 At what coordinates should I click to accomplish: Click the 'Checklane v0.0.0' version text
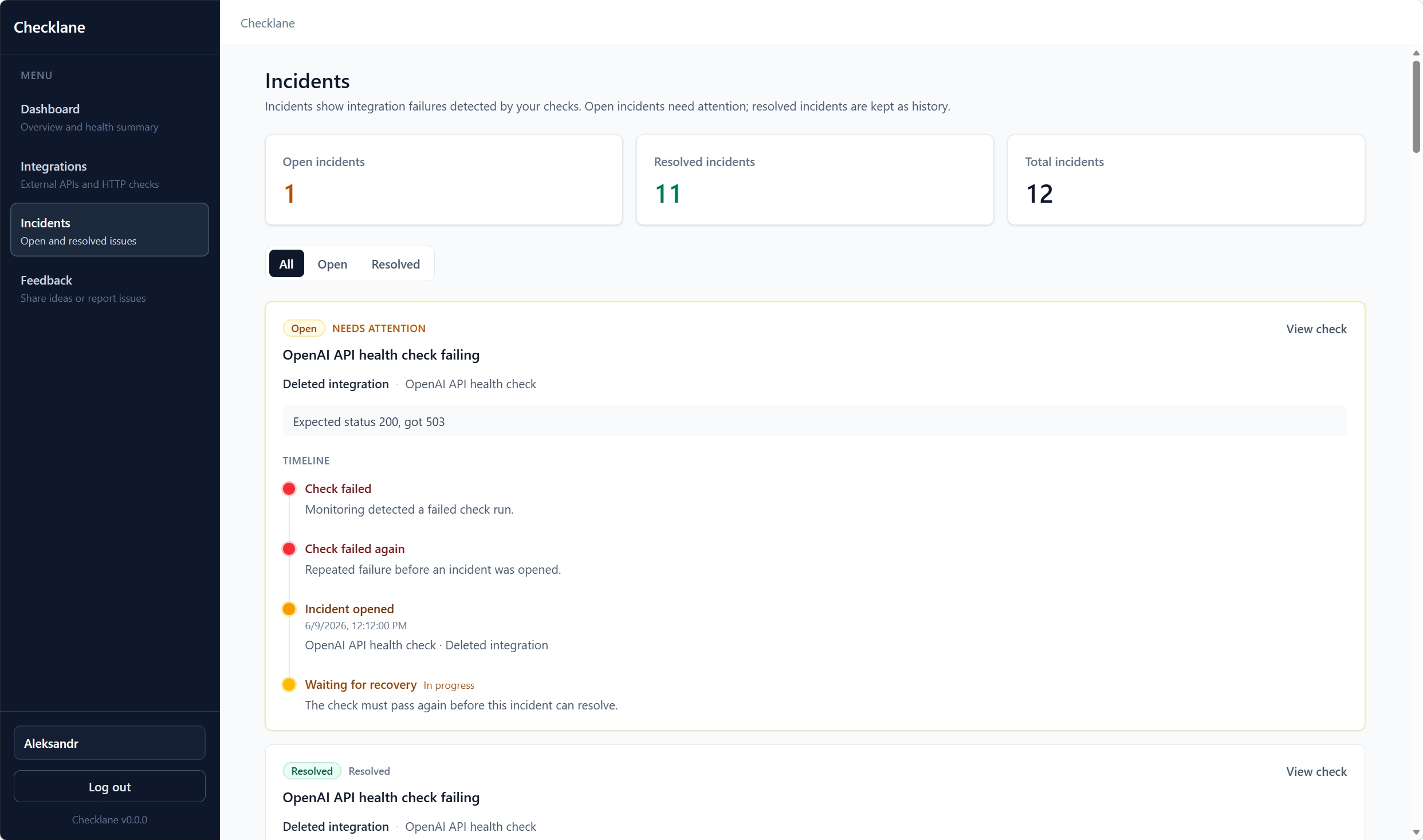[x=109, y=820]
